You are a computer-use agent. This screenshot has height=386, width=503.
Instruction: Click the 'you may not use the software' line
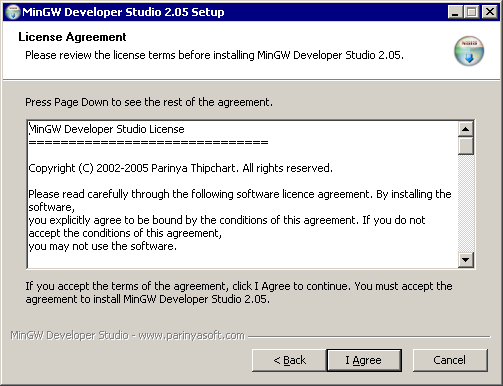(x=102, y=246)
